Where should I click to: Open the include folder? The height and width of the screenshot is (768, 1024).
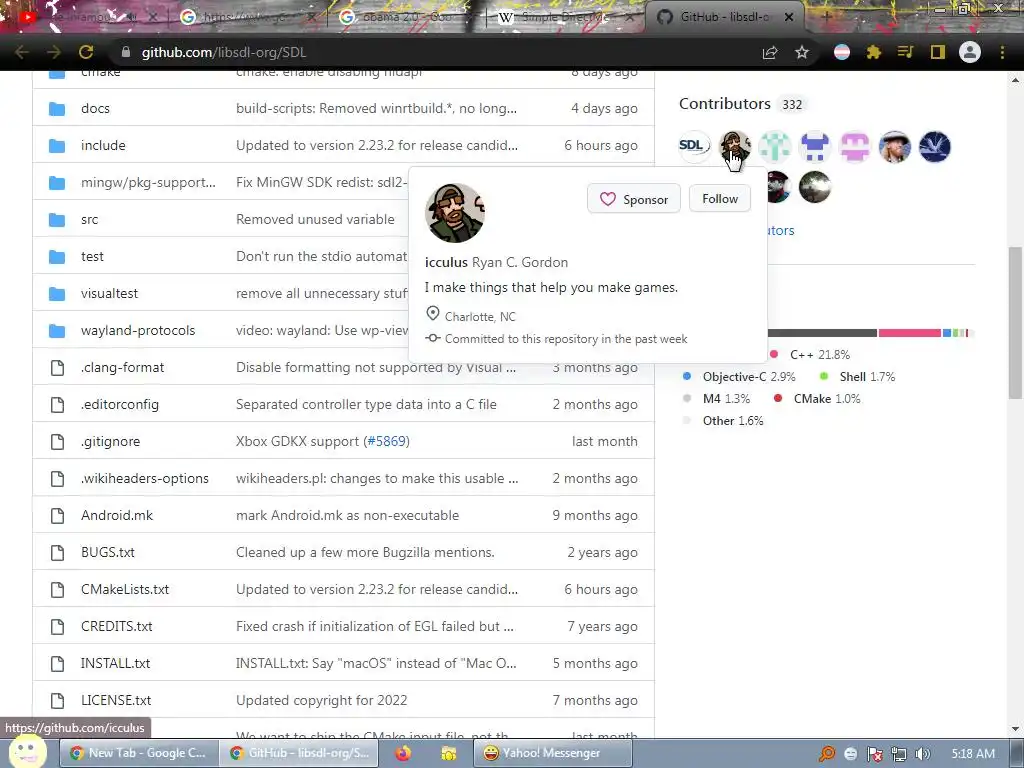click(x=103, y=146)
